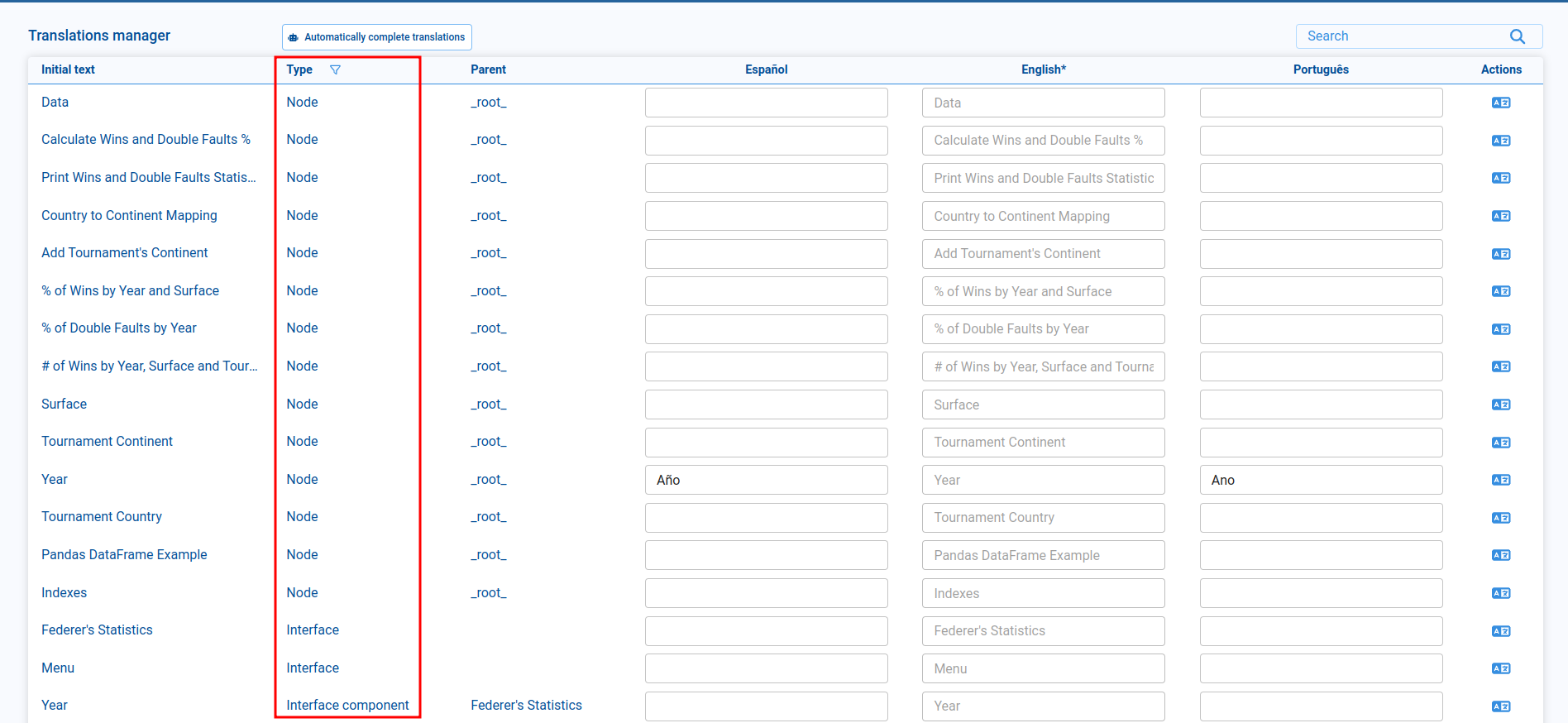The width and height of the screenshot is (1568, 723).
Task: Click translate action icon for Surface row
Action: (x=1500, y=405)
